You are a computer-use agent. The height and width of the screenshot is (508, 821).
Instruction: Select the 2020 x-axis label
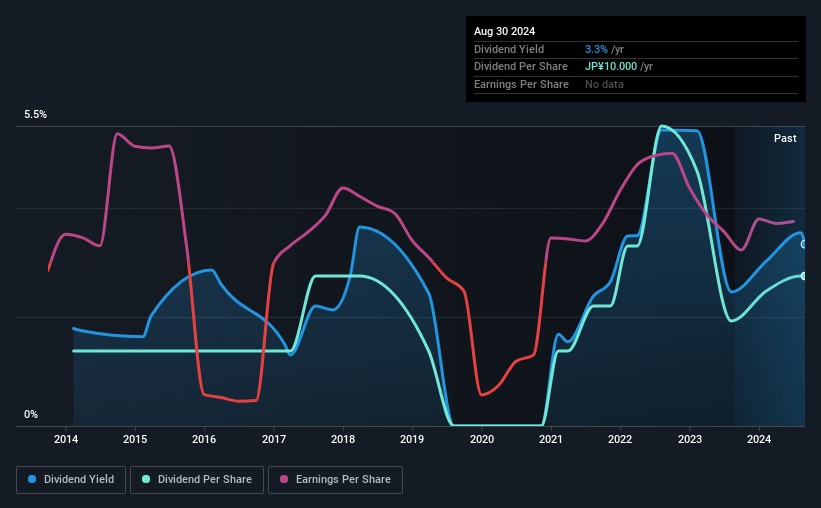pos(482,439)
